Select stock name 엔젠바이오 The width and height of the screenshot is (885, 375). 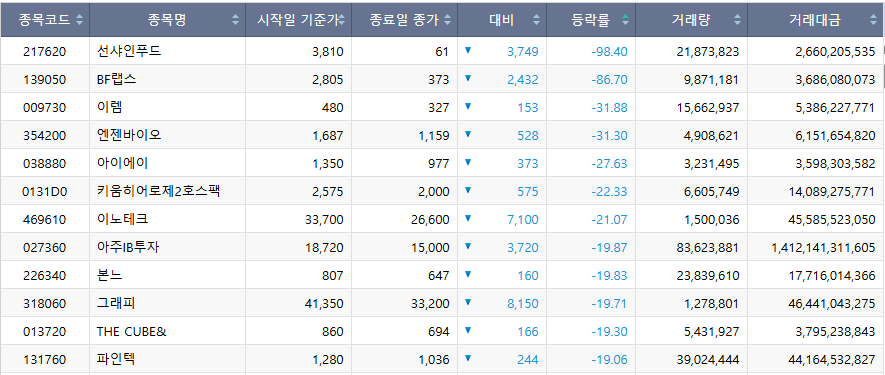129,136
